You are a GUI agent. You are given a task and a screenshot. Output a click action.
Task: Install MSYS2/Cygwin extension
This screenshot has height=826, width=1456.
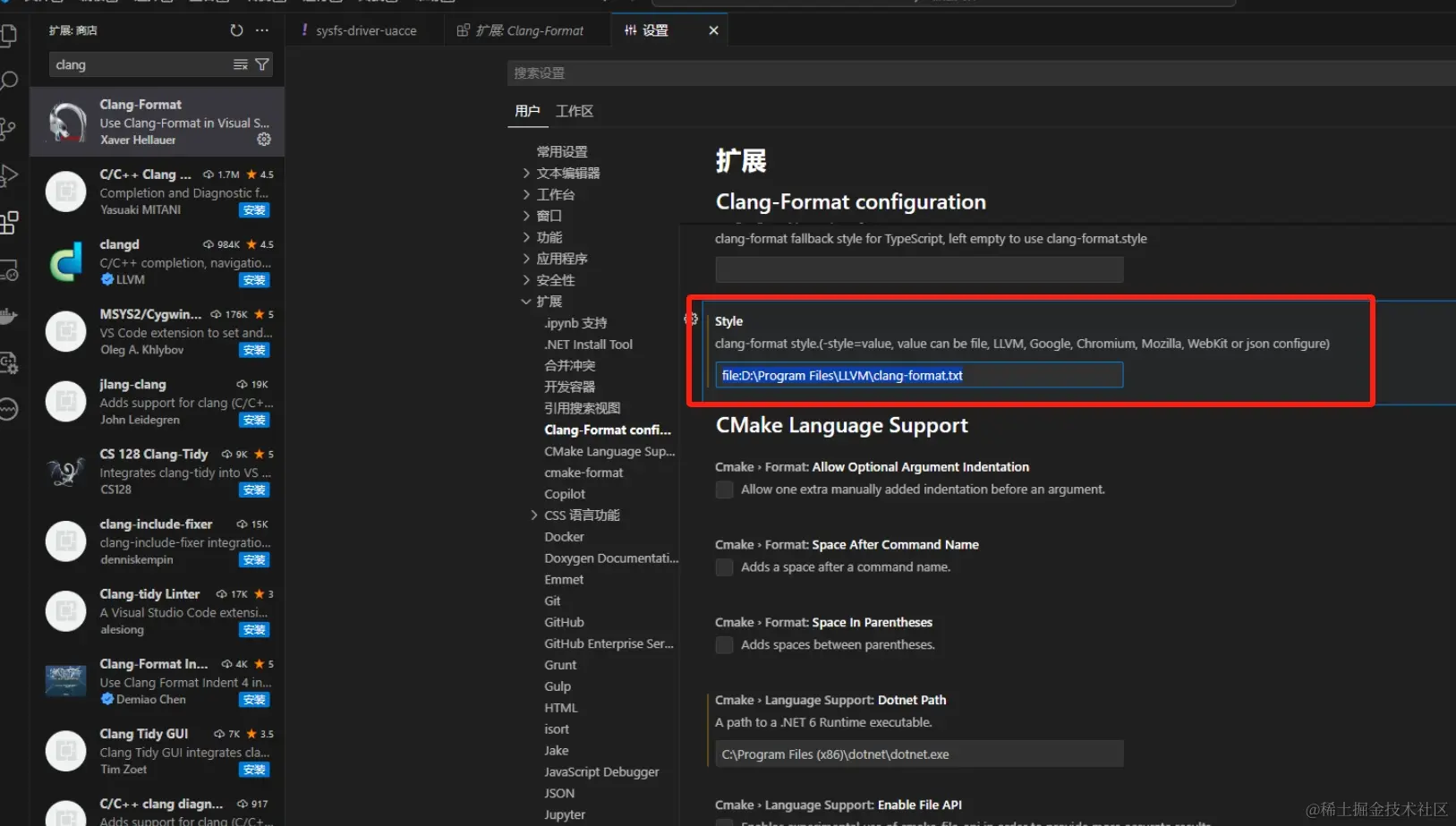(x=254, y=350)
